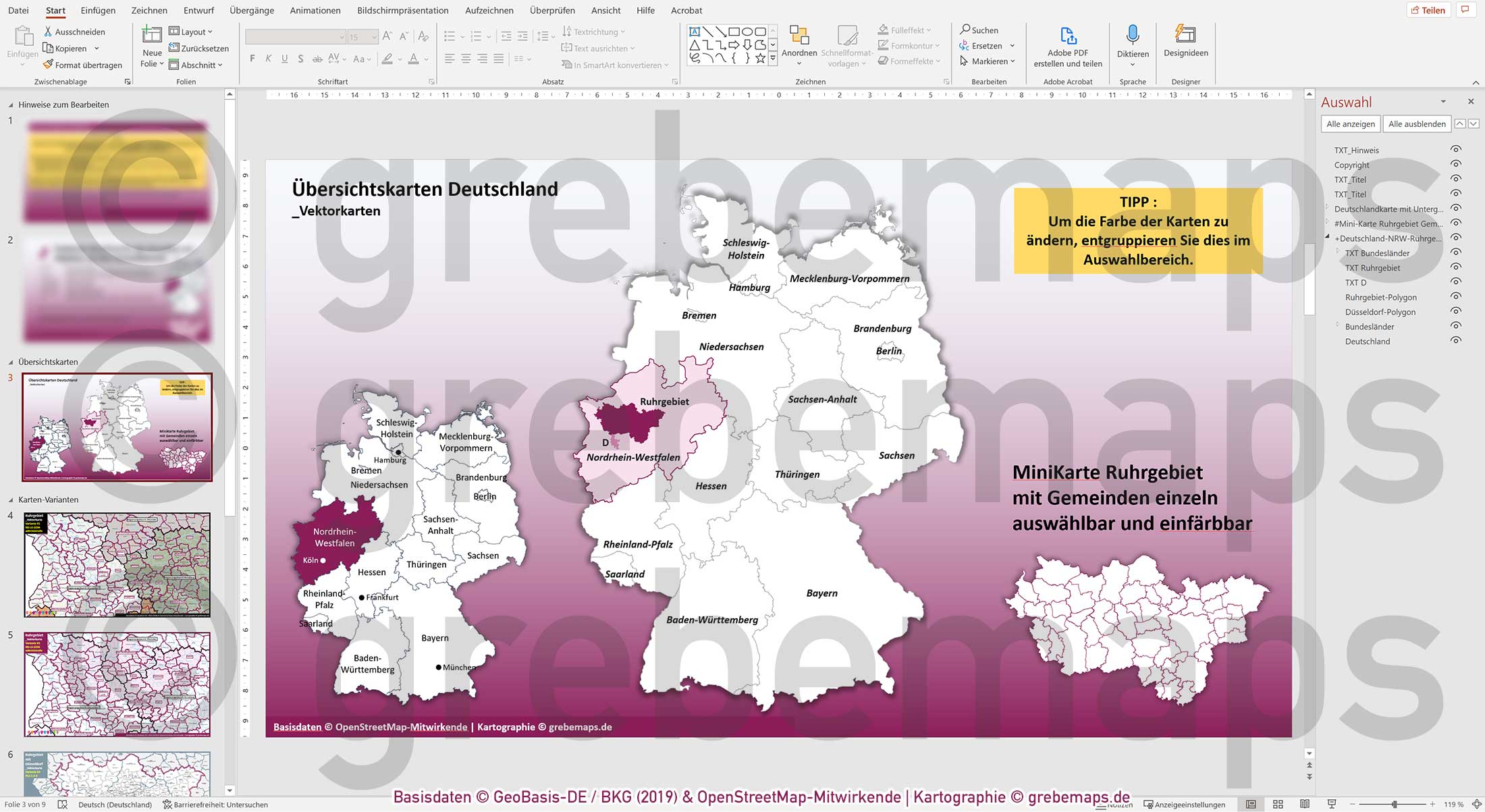Screen dimensions: 1485x812
Task: Switch to the Einfügen ribbon tab
Action: click(x=97, y=10)
